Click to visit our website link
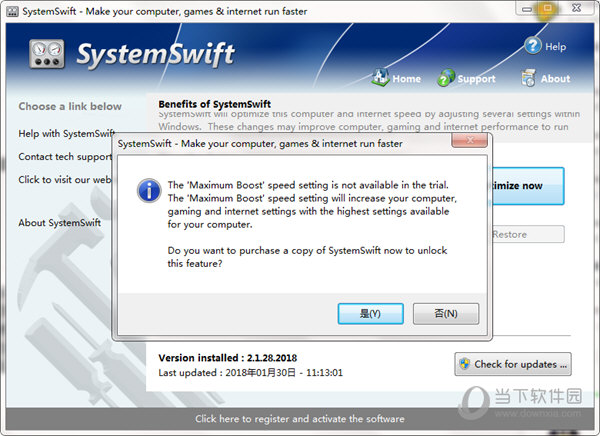 pyautogui.click(x=65, y=180)
